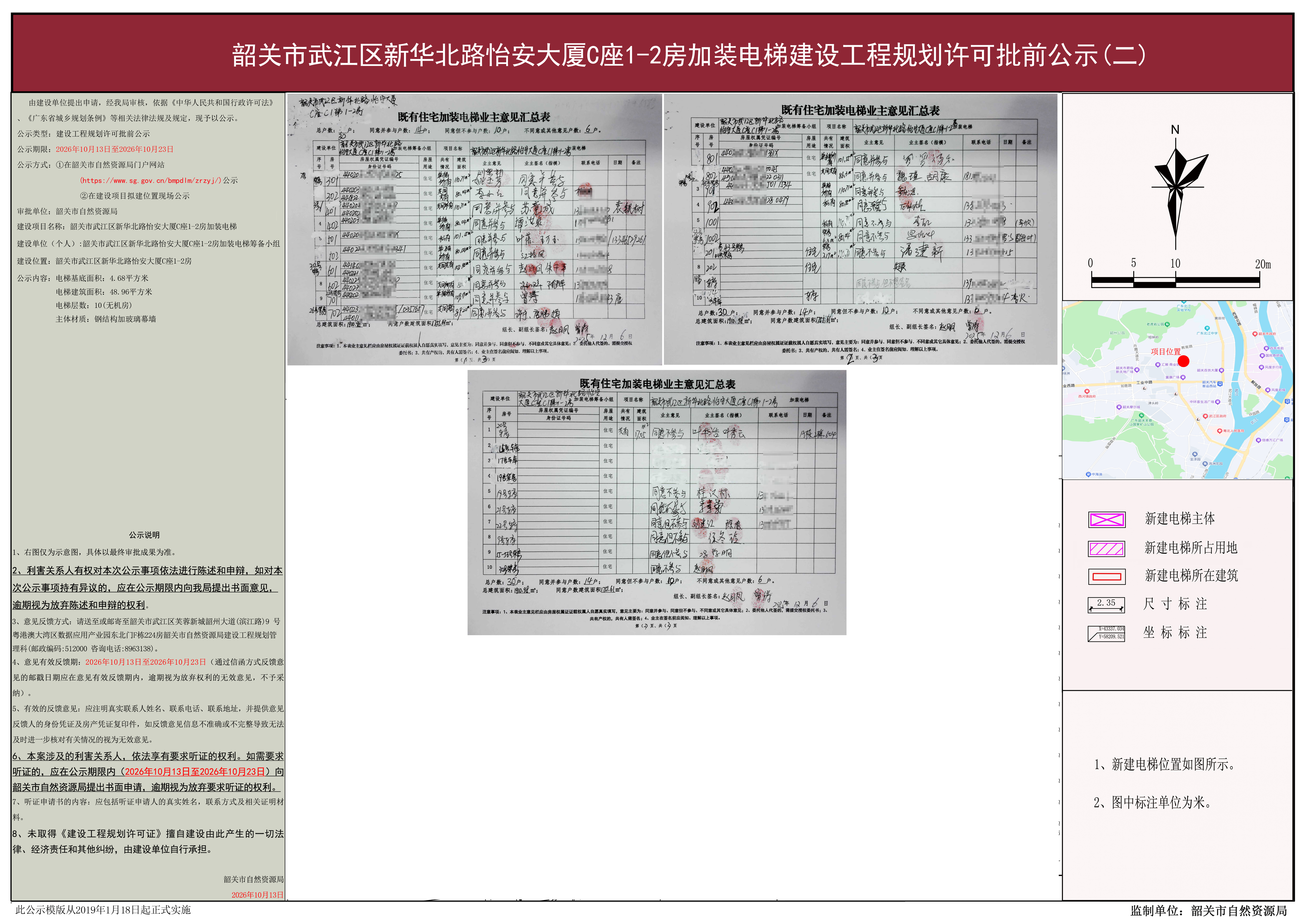Select item 8 about 建设工程规划许可证
The height and width of the screenshot is (924, 1306).
click(x=148, y=842)
